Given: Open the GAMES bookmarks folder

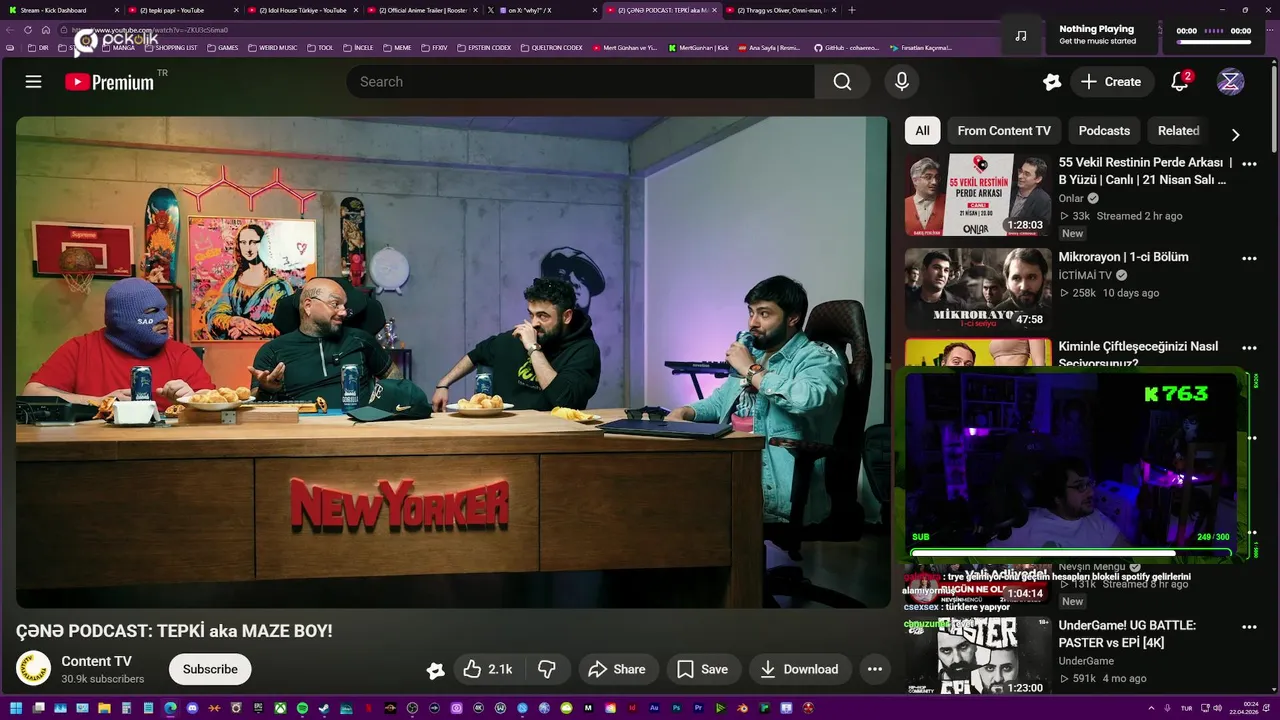Looking at the screenshot, I should point(223,48).
